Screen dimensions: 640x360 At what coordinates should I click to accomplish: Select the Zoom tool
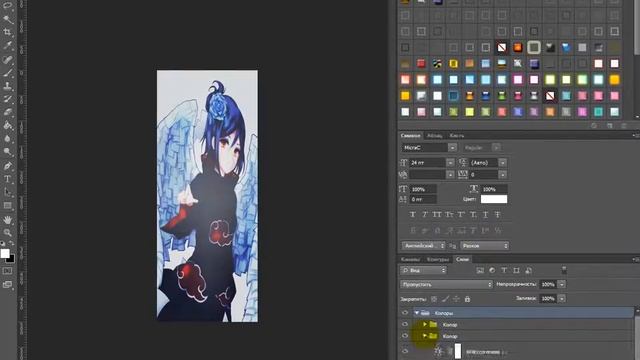click(7, 232)
